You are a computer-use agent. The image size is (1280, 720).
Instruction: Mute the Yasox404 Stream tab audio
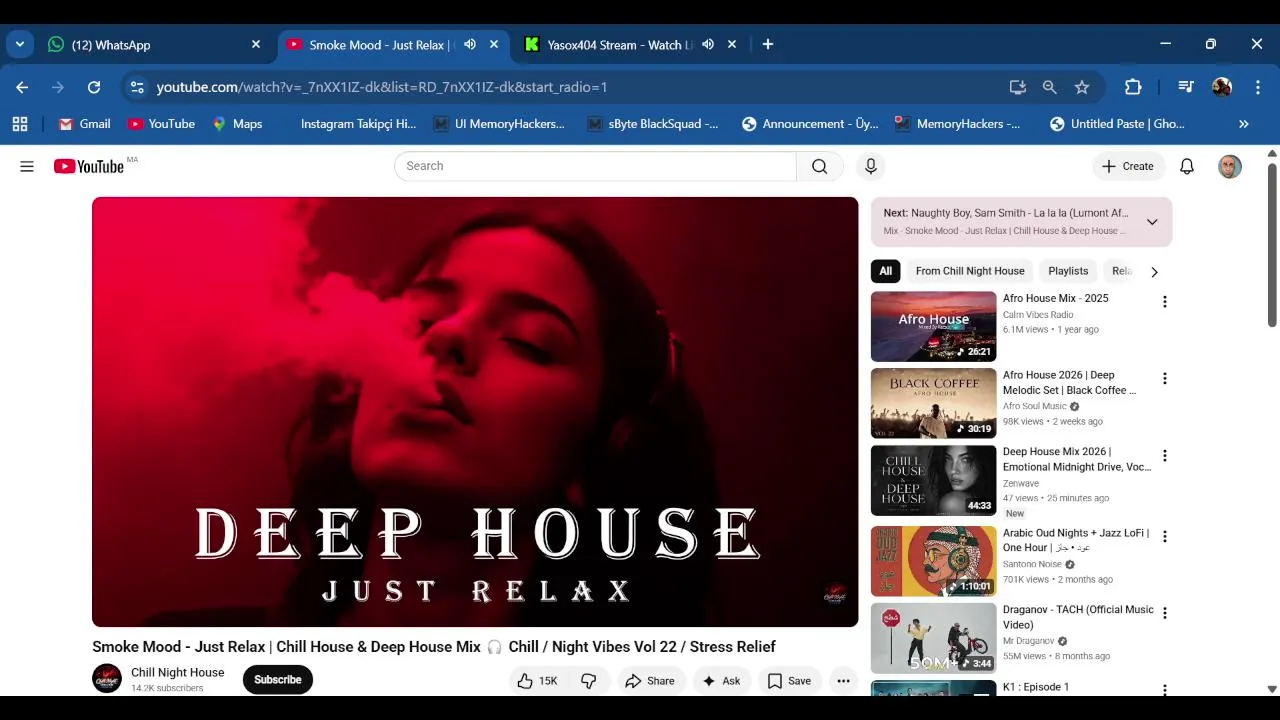[708, 44]
